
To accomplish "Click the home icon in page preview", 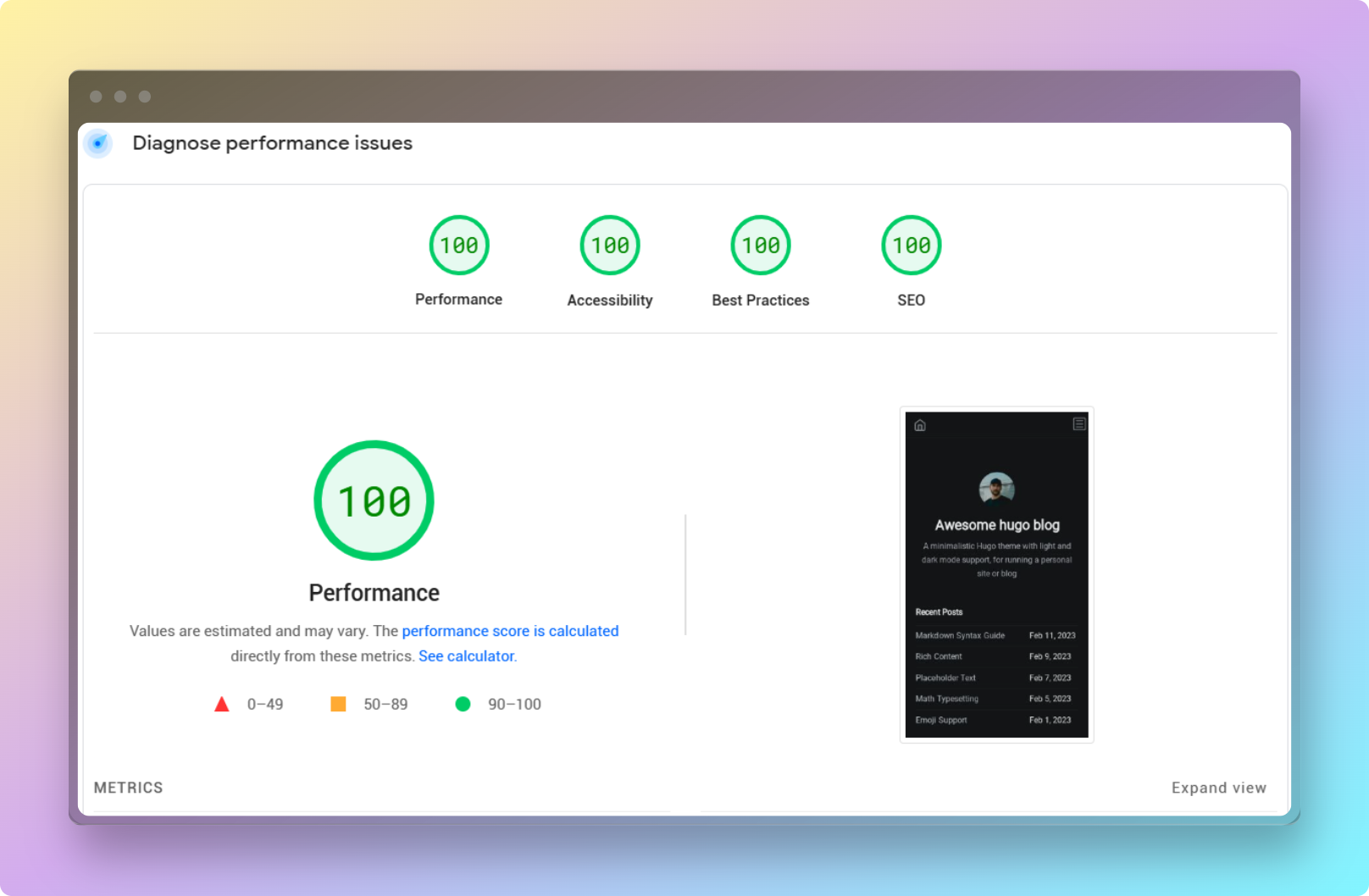I will (920, 425).
